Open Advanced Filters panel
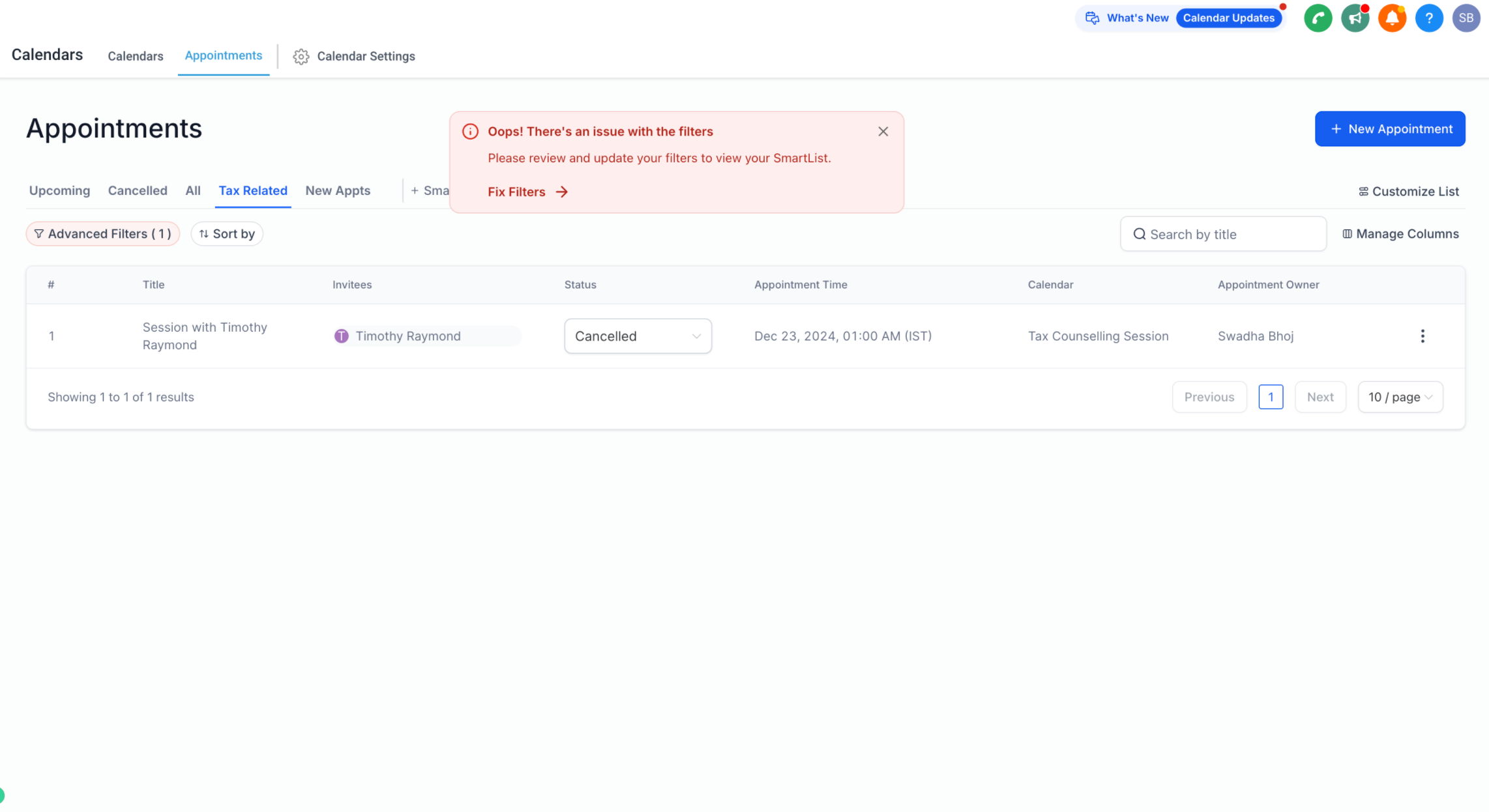 103,234
